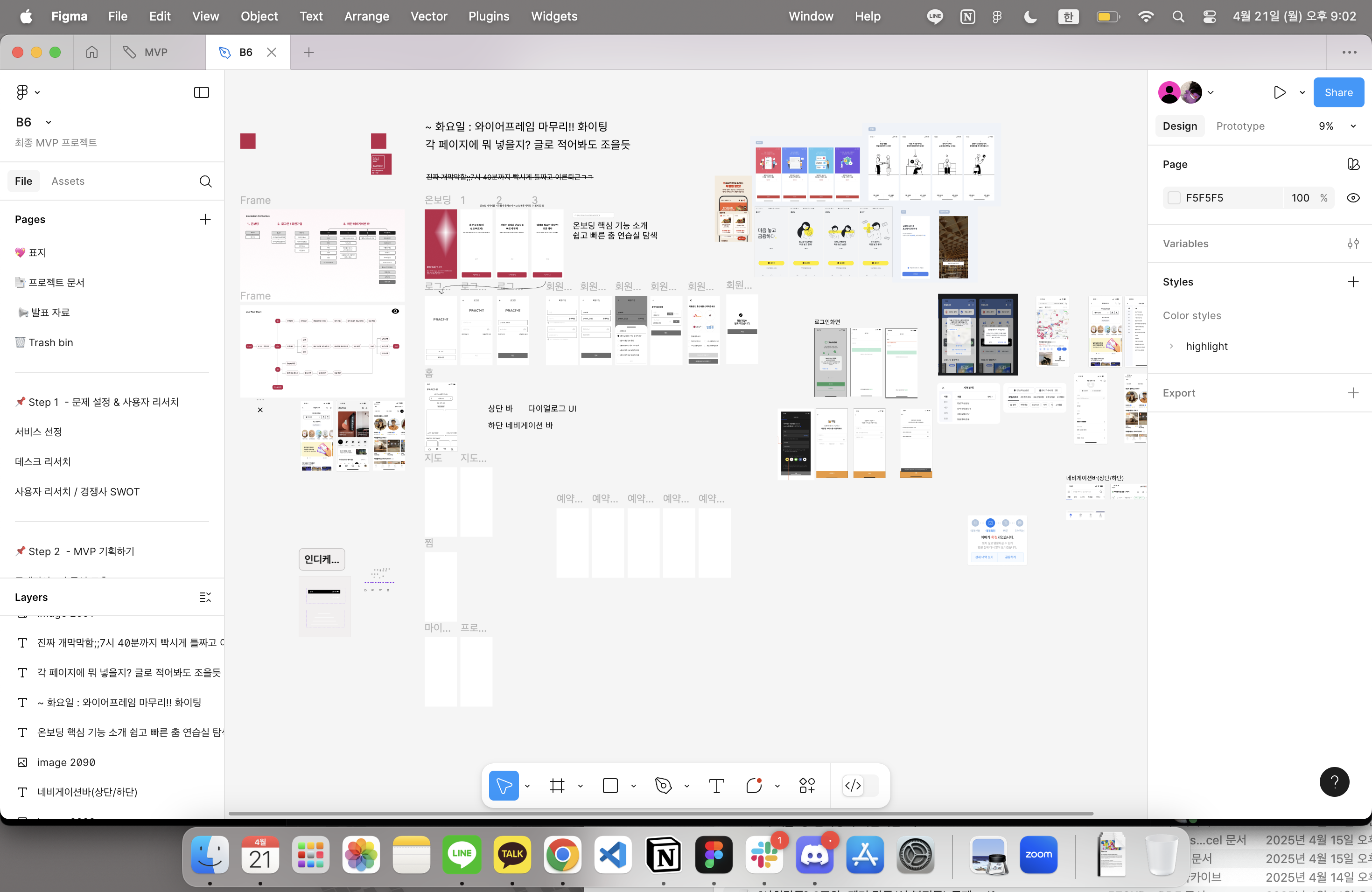Open the shape tools chevron

tap(634, 786)
